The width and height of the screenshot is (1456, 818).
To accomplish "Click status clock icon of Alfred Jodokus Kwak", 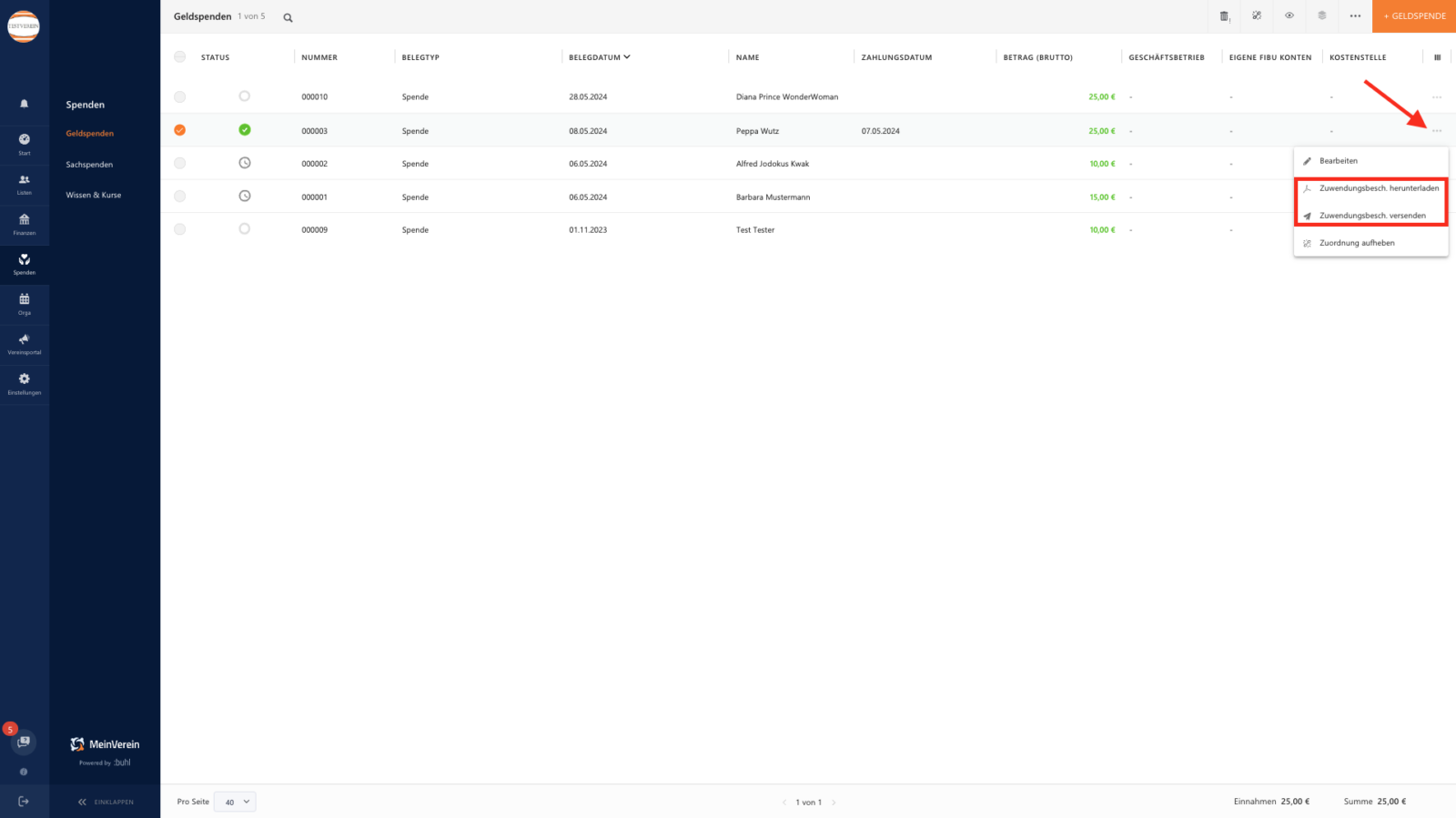I will (245, 163).
